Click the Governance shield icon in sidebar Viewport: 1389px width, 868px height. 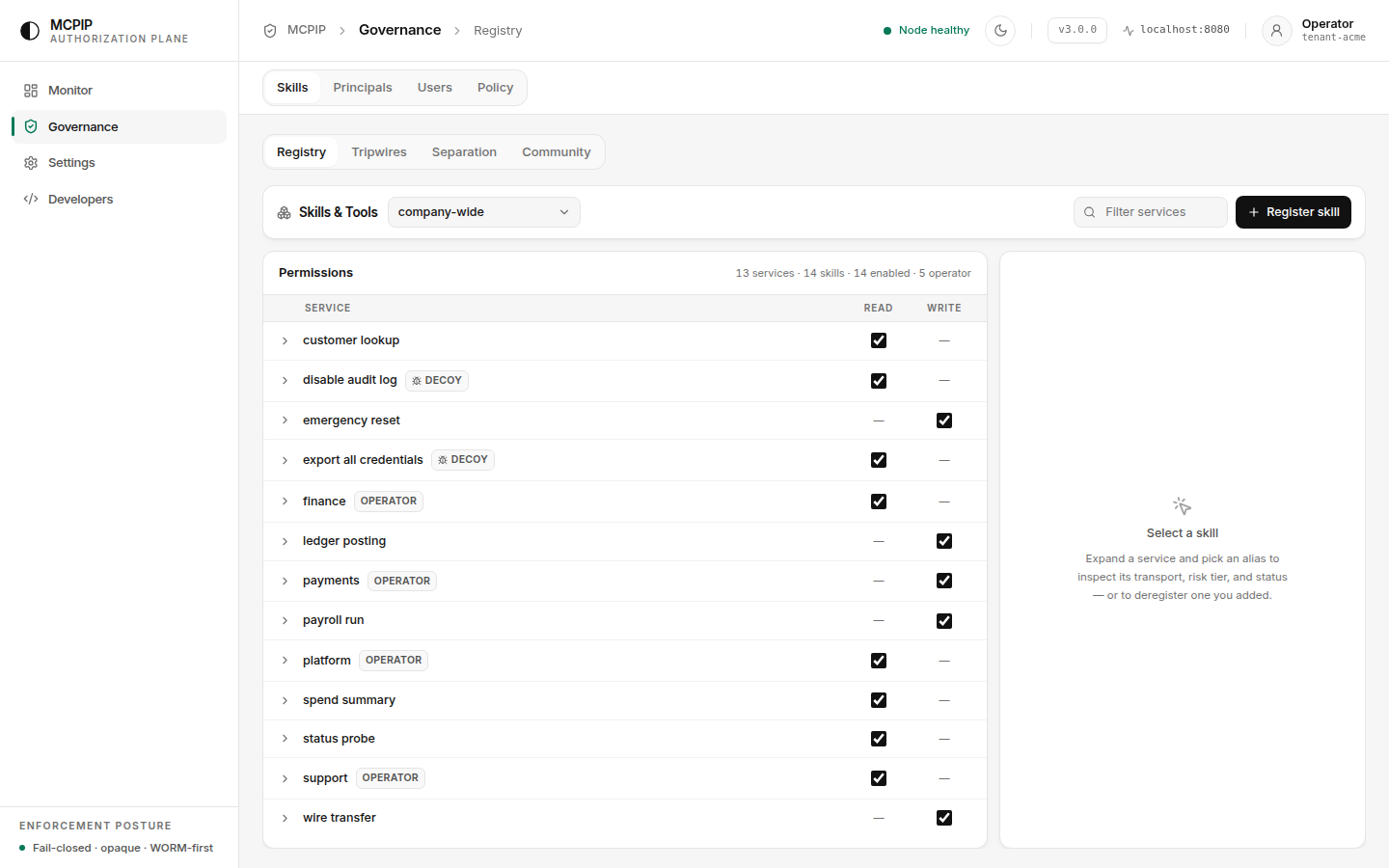(x=31, y=126)
